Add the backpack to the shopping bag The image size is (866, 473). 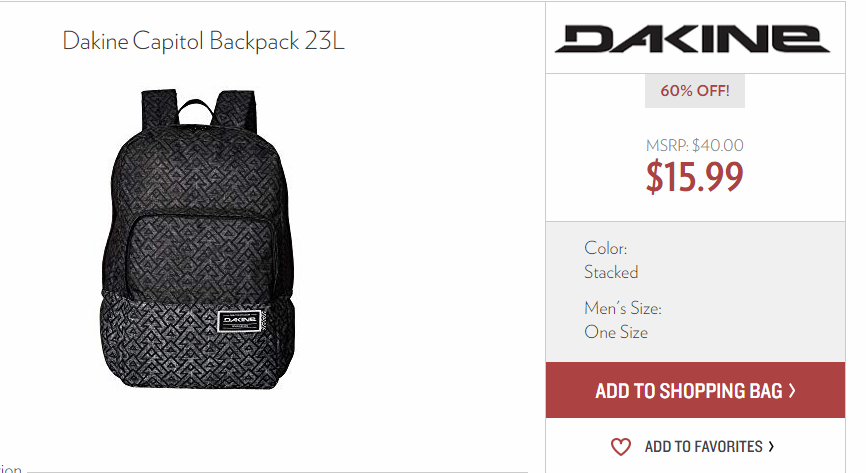[695, 390]
